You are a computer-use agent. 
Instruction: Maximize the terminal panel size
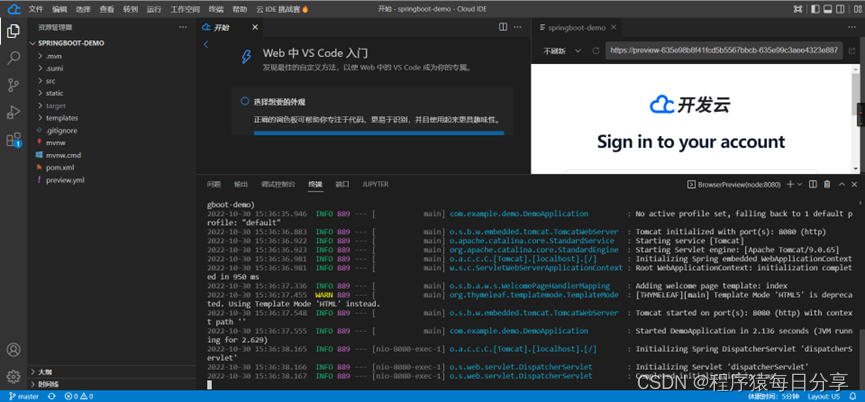coord(842,184)
